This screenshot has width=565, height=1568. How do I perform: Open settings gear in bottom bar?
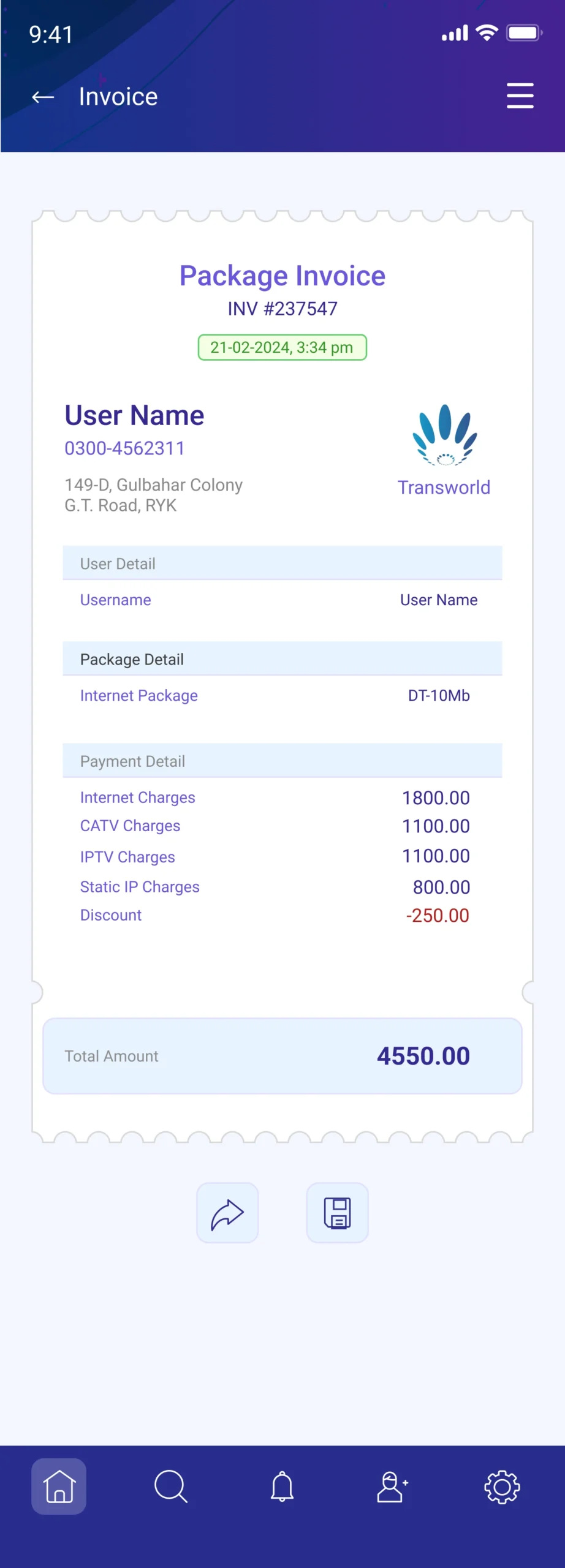502,1487
